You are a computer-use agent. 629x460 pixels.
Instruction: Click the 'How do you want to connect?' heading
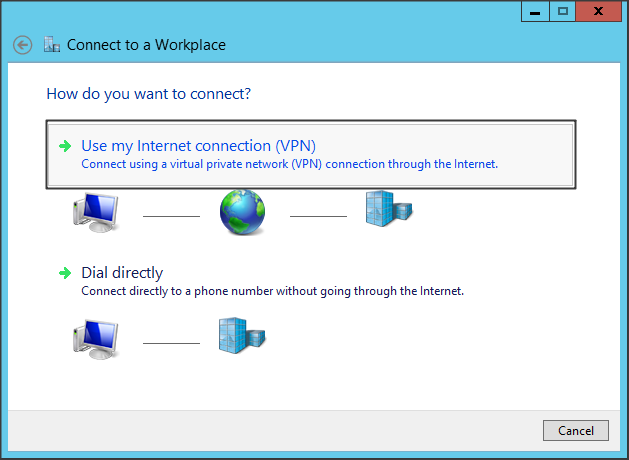click(149, 94)
